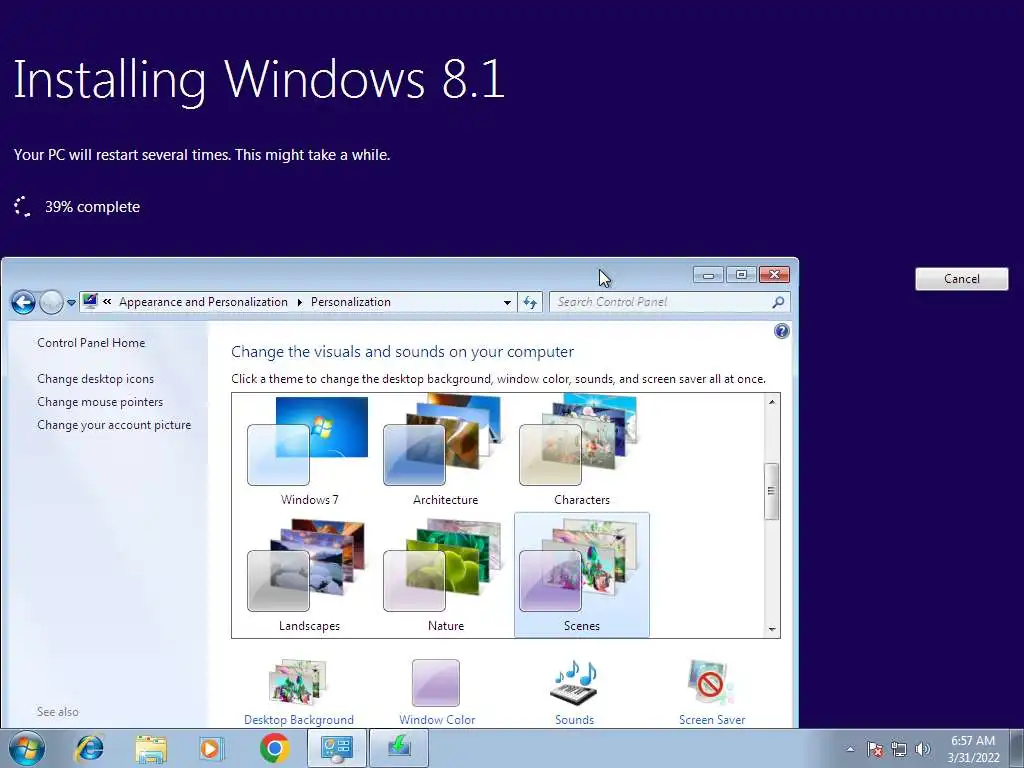Click the refresh button in address bar
Viewport: 1024px width, 768px height.
[x=530, y=302]
